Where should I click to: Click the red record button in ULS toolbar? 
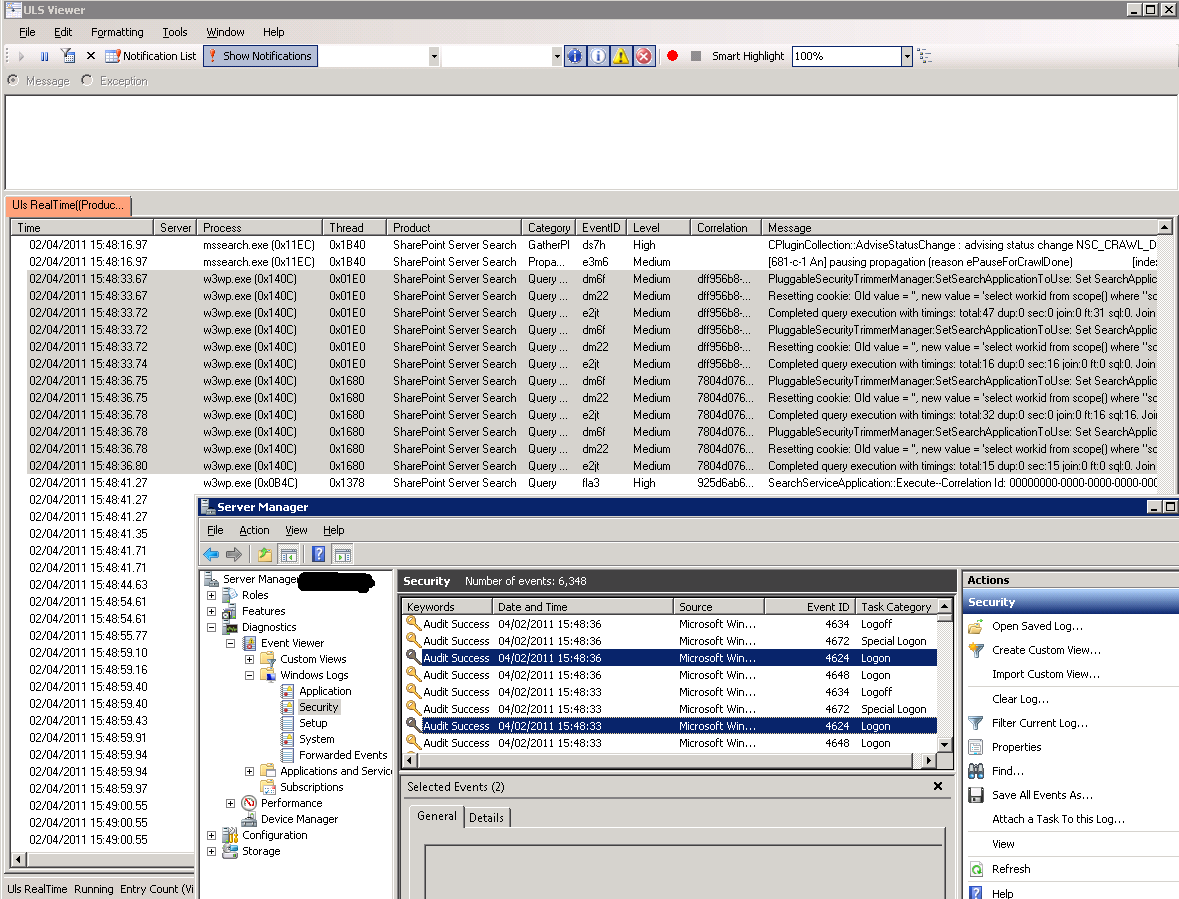click(x=672, y=56)
